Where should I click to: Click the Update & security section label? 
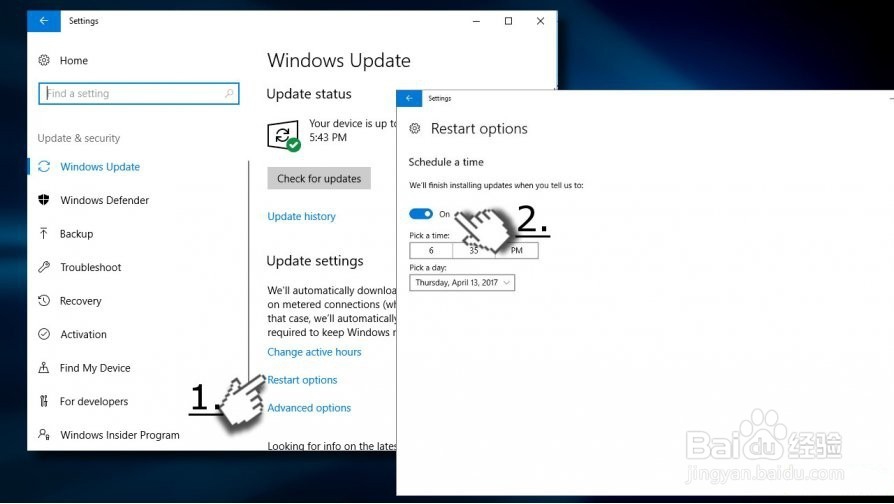tap(79, 138)
